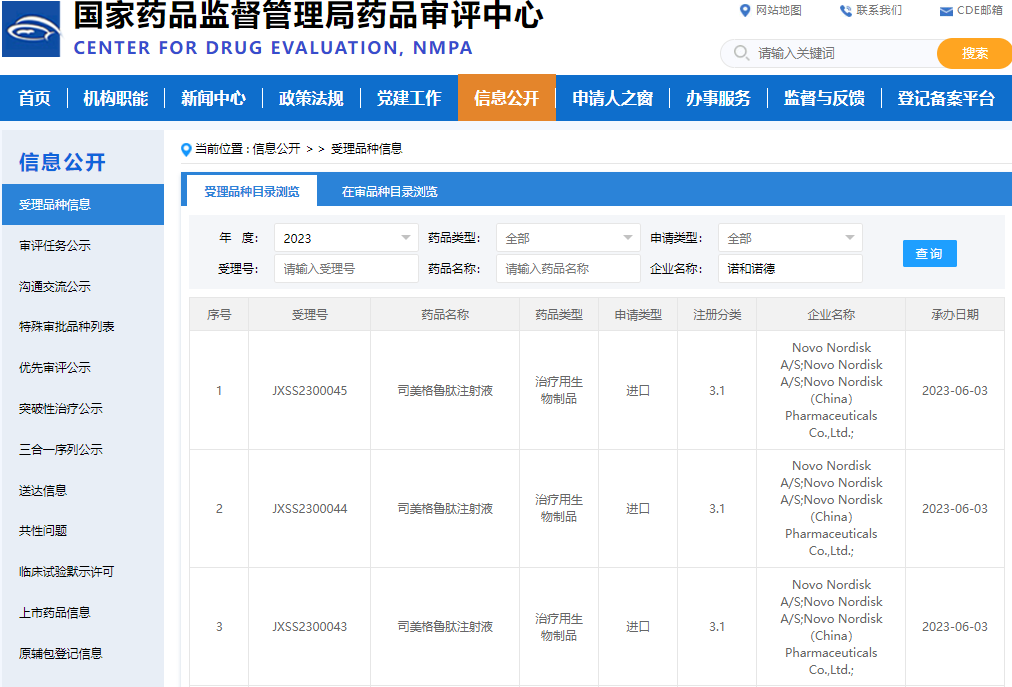Open the 党建工作 menu item
This screenshot has height=687, width=1012.
pyautogui.click(x=409, y=98)
